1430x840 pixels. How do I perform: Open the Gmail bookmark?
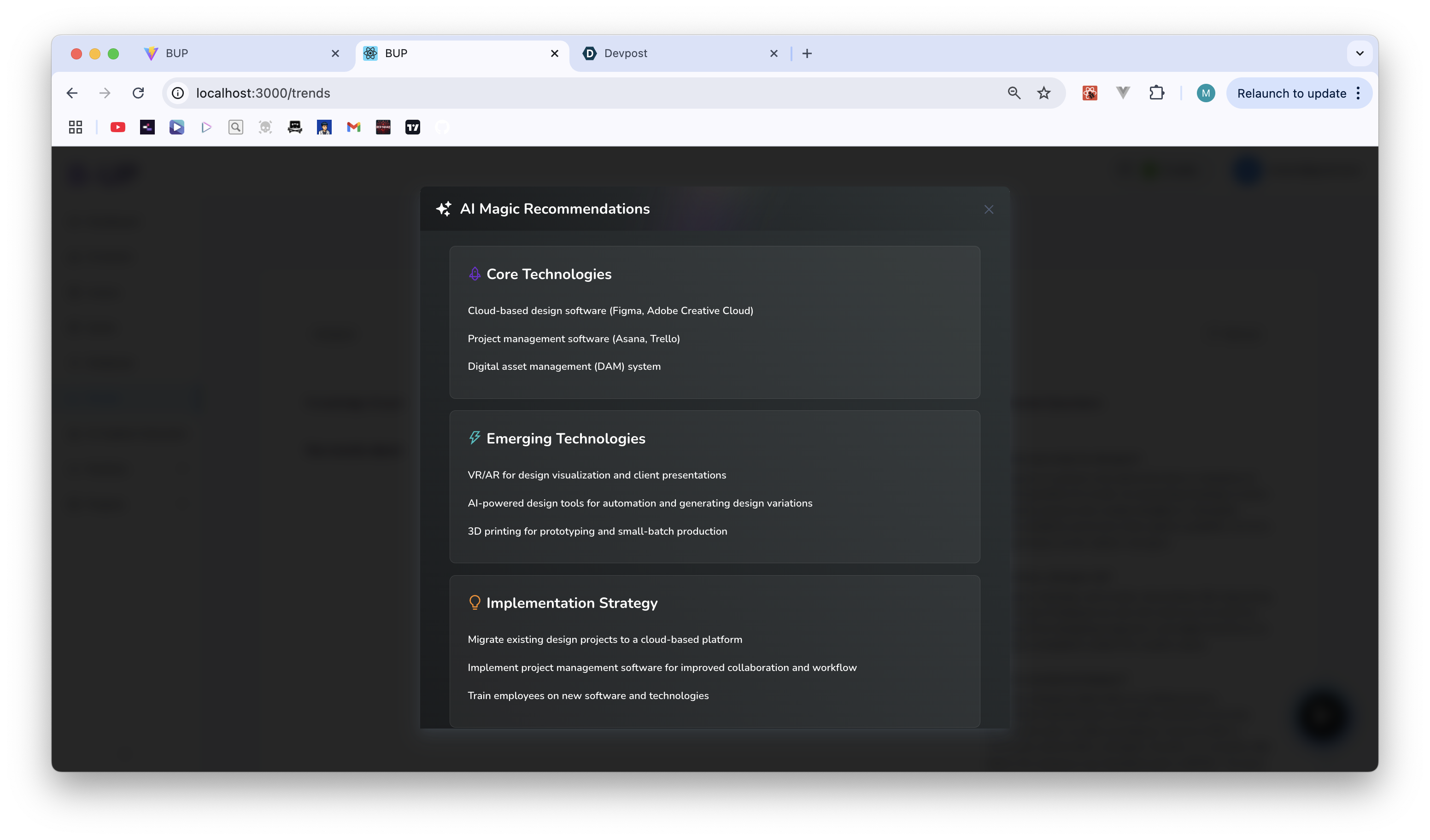(x=353, y=127)
